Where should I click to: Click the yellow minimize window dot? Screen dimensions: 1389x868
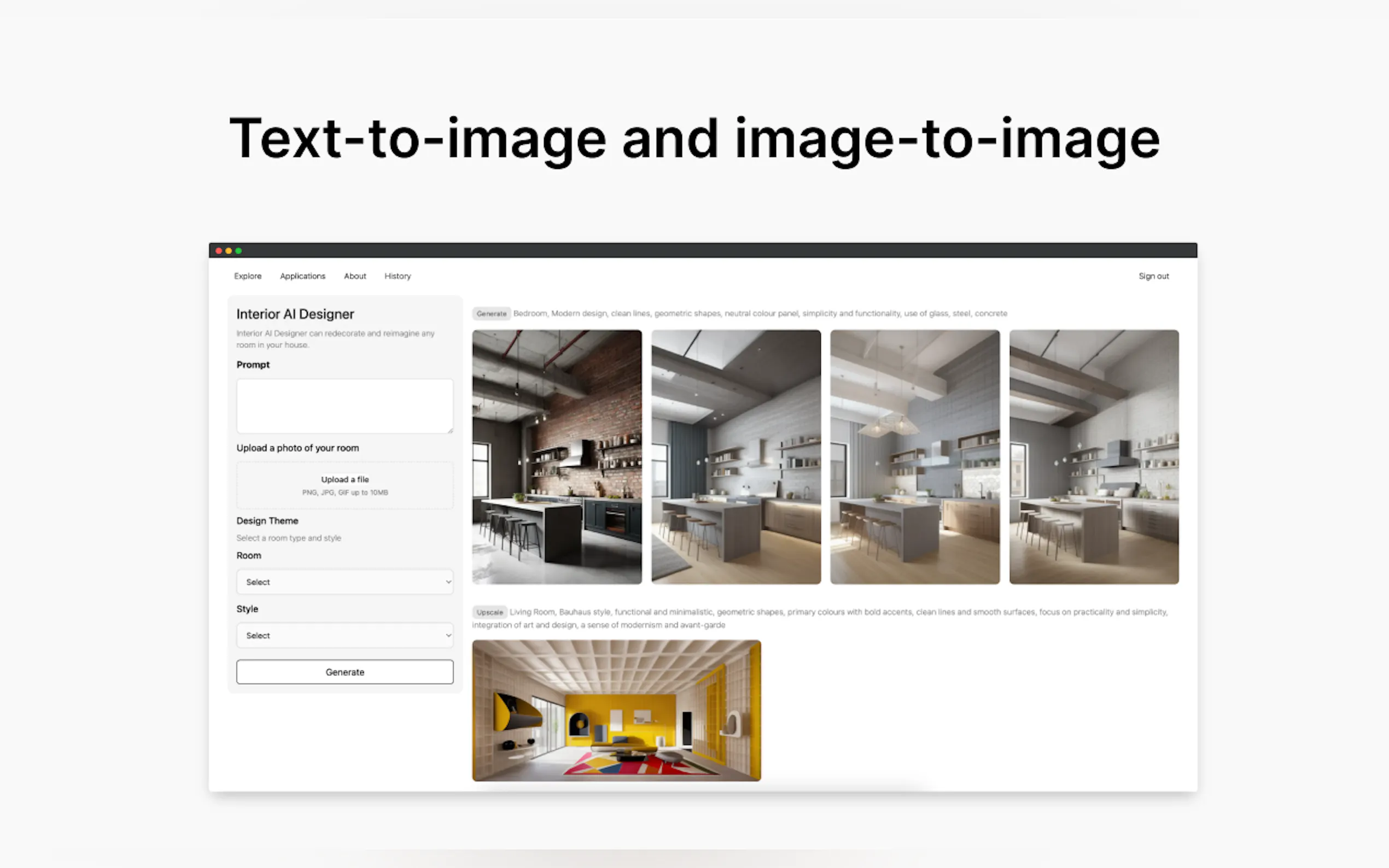point(229,251)
